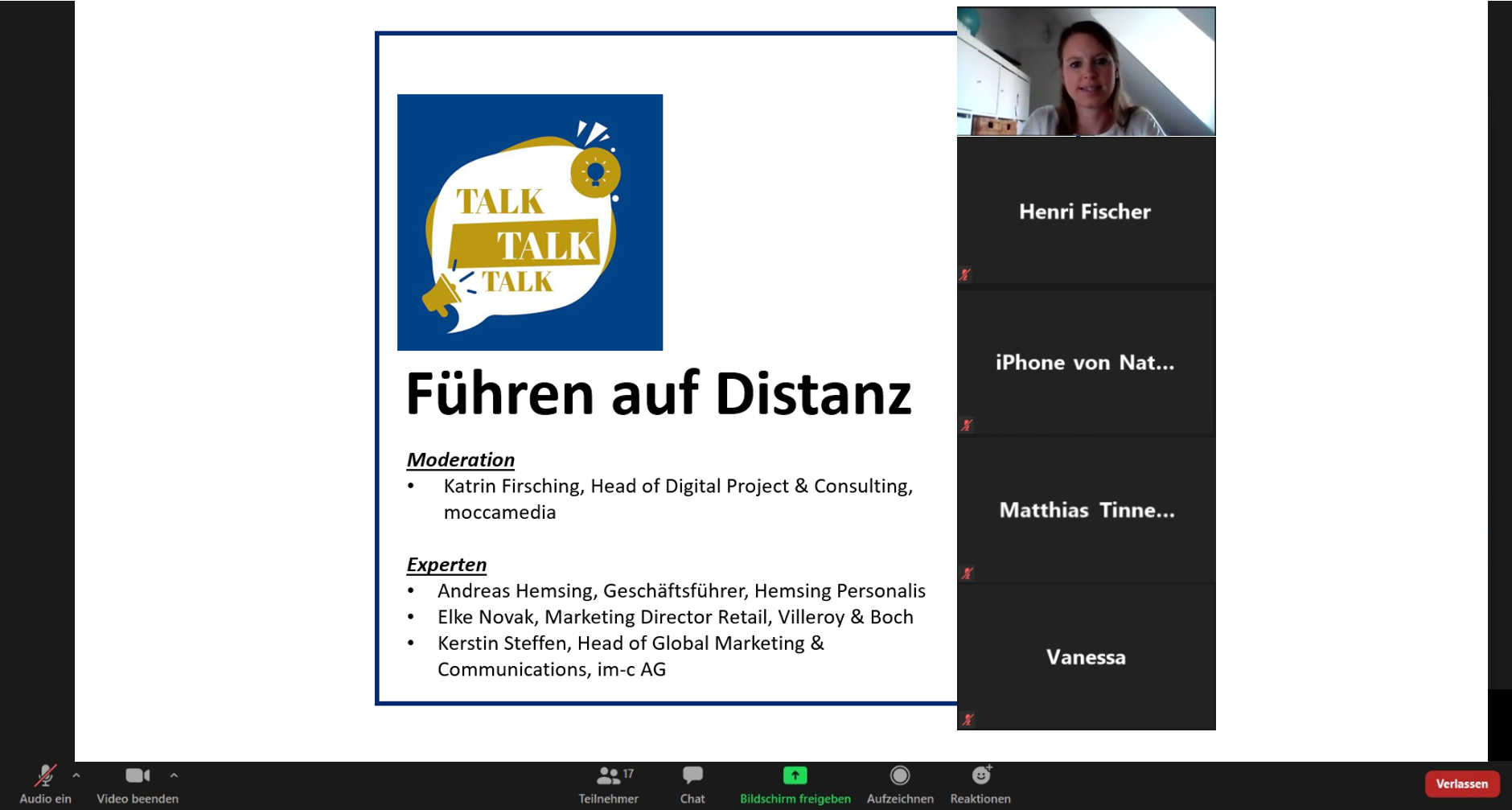The image size is (1512, 810).
Task: Click the 'Elke Novak' expert line
Action: click(x=675, y=617)
